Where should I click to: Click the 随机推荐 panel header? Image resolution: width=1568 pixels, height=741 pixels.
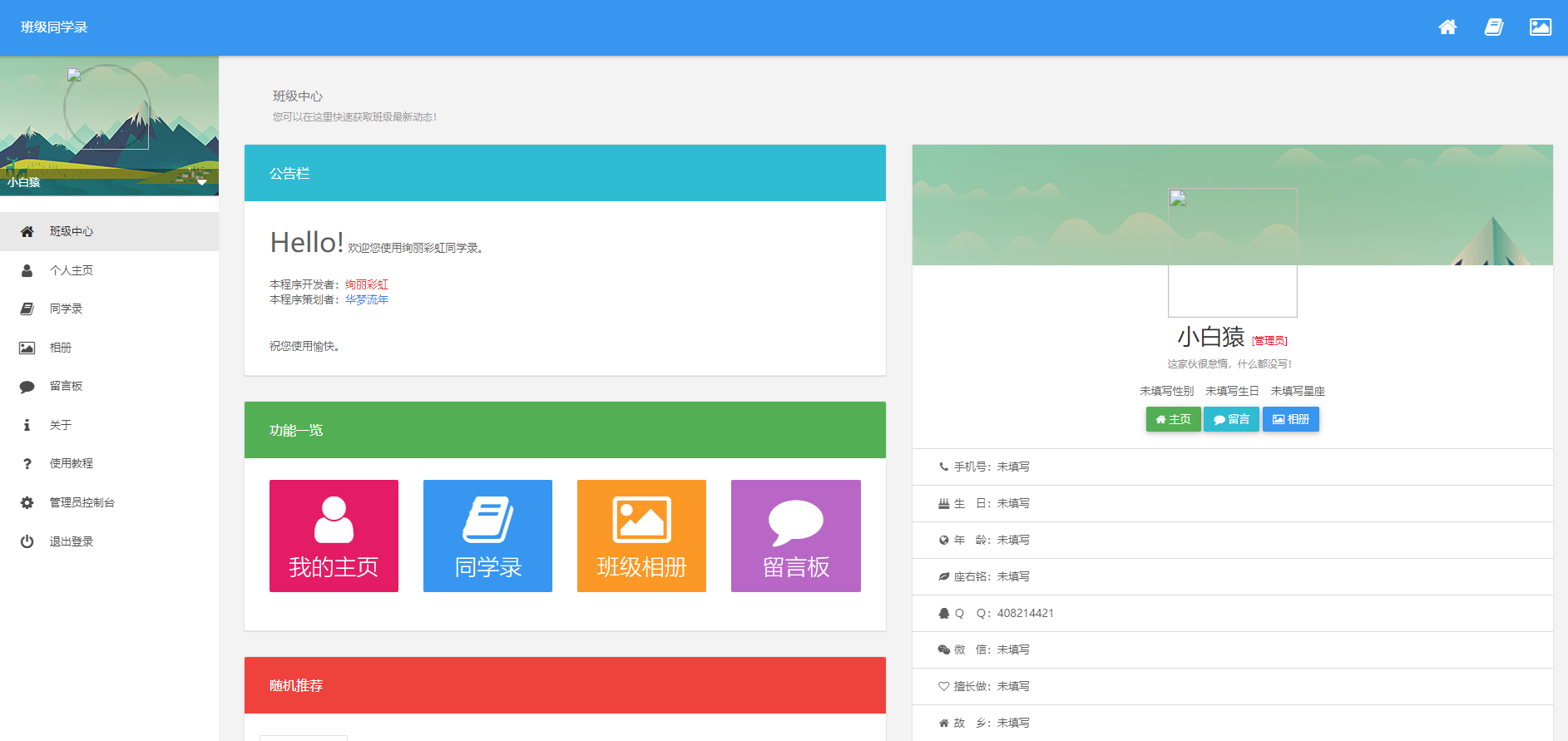[x=565, y=685]
